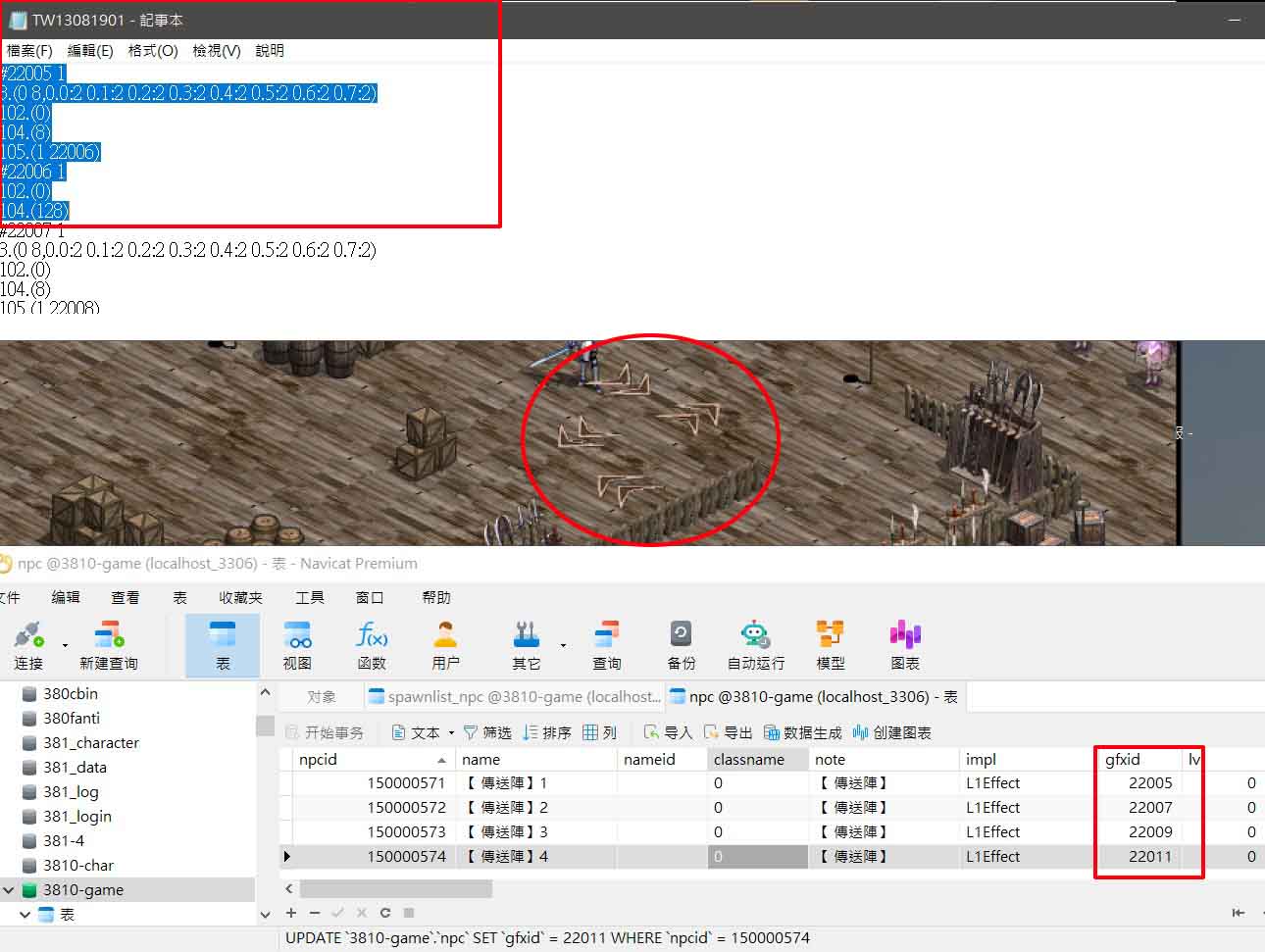The height and width of the screenshot is (952, 1265).
Task: Open 檢視(V) menu in Notepad
Action: pos(217,50)
